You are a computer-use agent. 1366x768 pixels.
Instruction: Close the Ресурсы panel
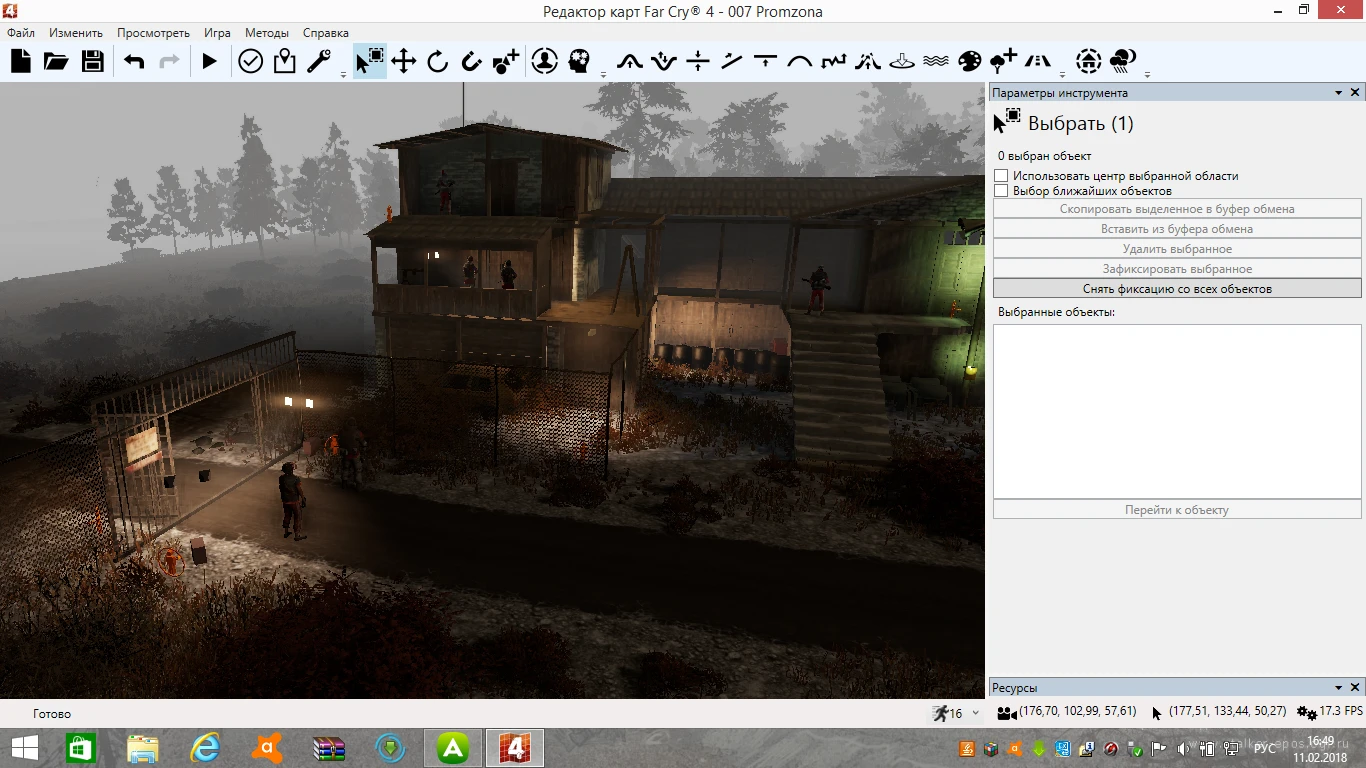click(1355, 688)
